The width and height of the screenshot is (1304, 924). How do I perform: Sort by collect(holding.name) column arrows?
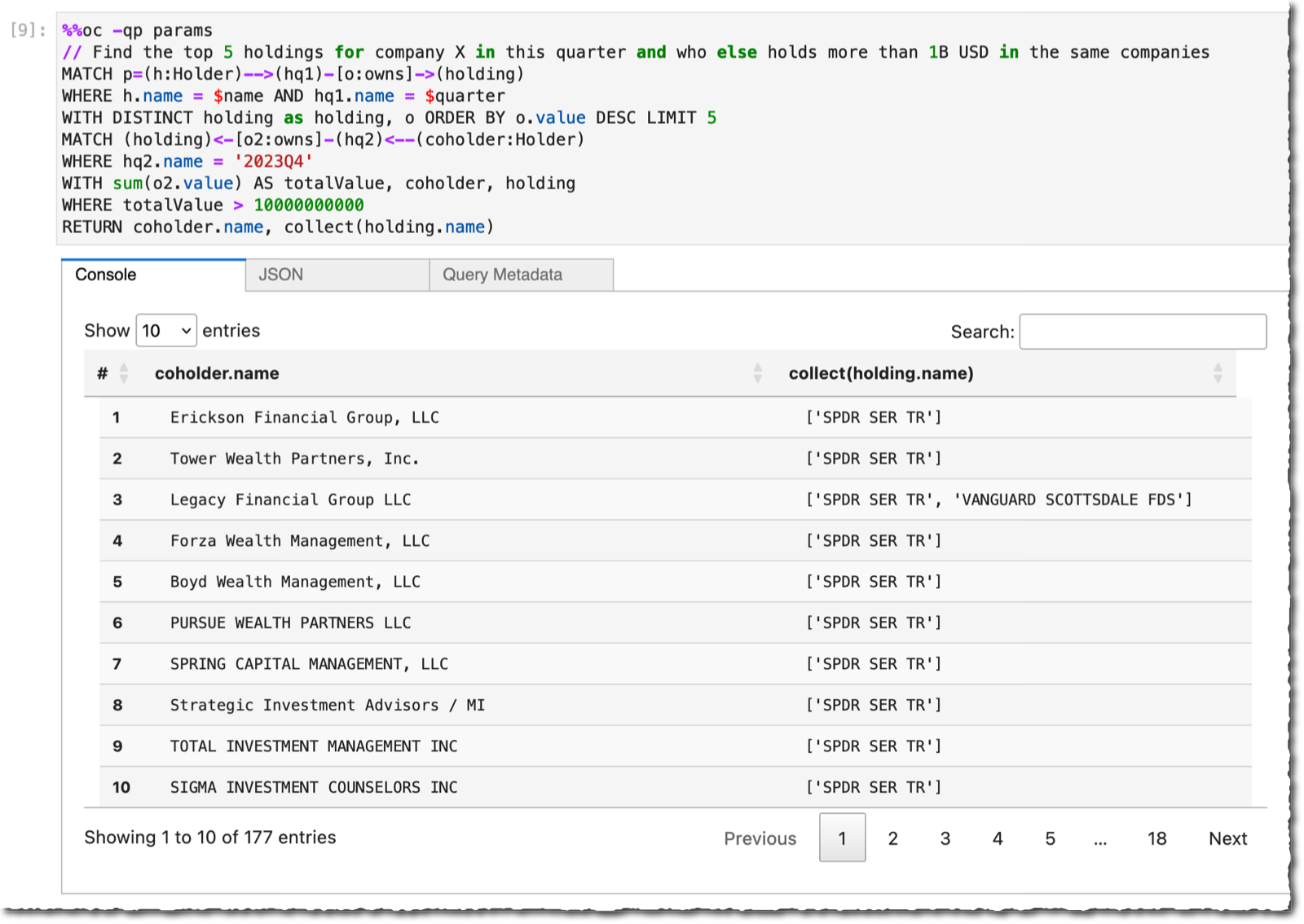[1218, 373]
